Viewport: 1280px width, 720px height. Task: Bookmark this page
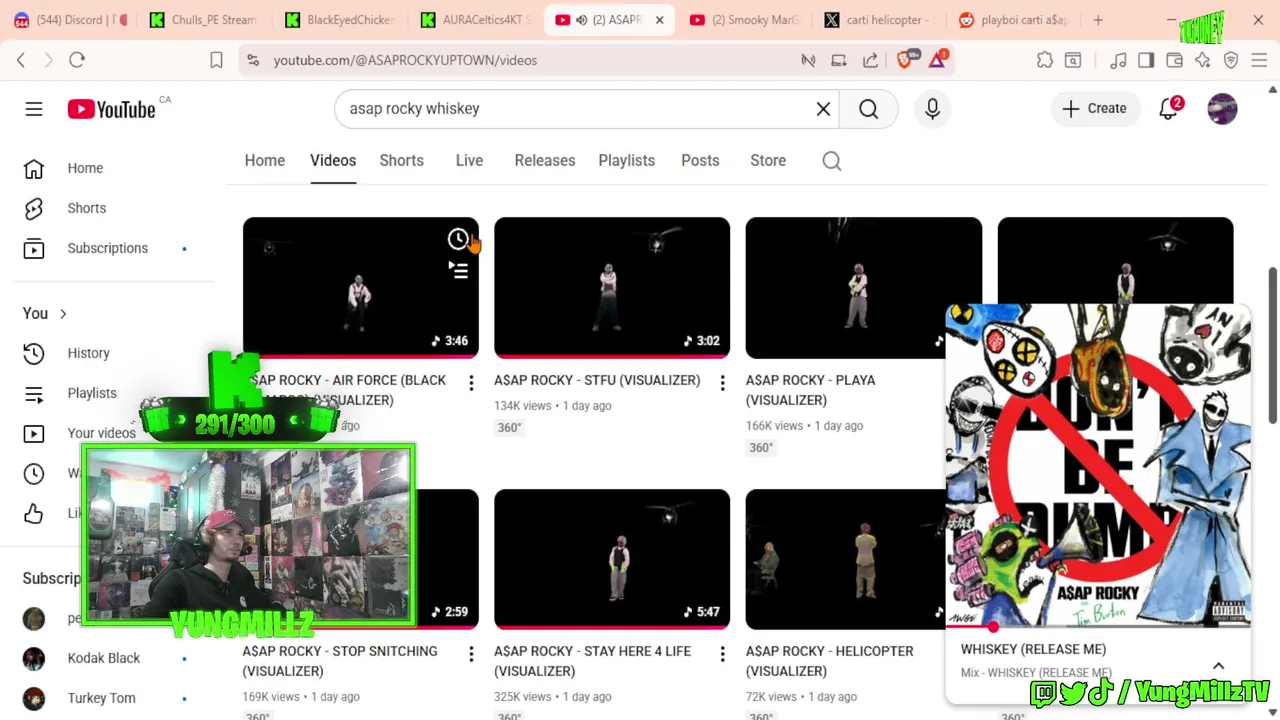216,60
